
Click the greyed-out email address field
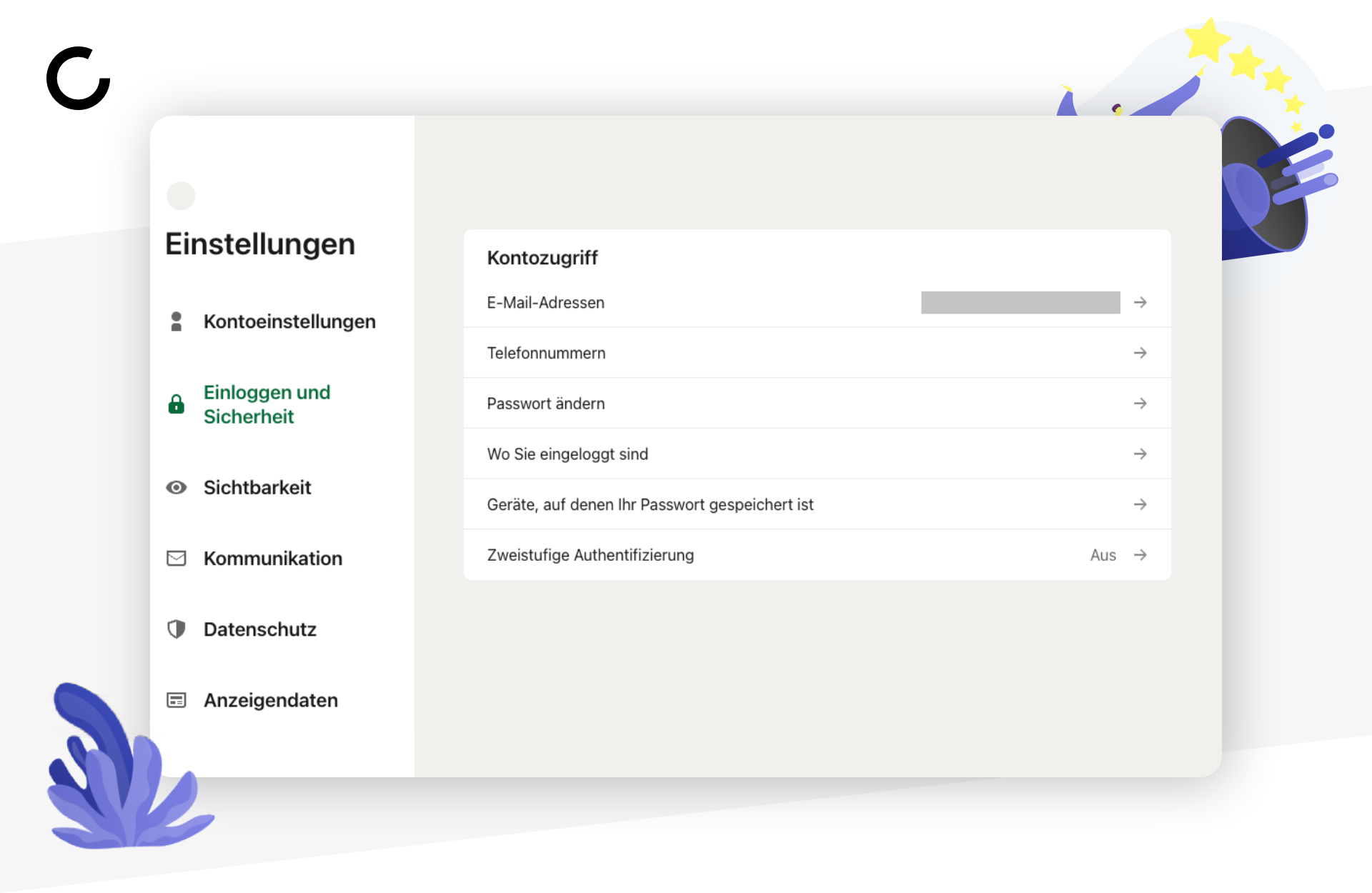click(1020, 302)
